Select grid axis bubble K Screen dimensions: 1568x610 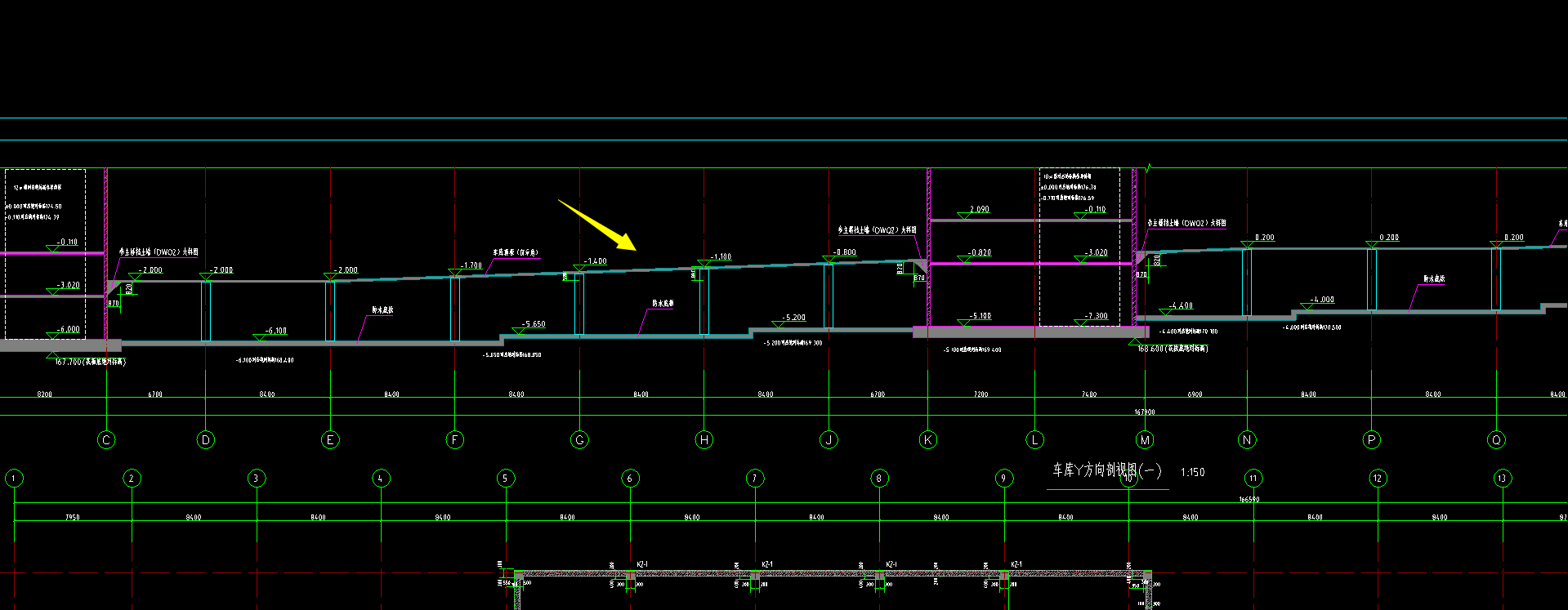928,440
